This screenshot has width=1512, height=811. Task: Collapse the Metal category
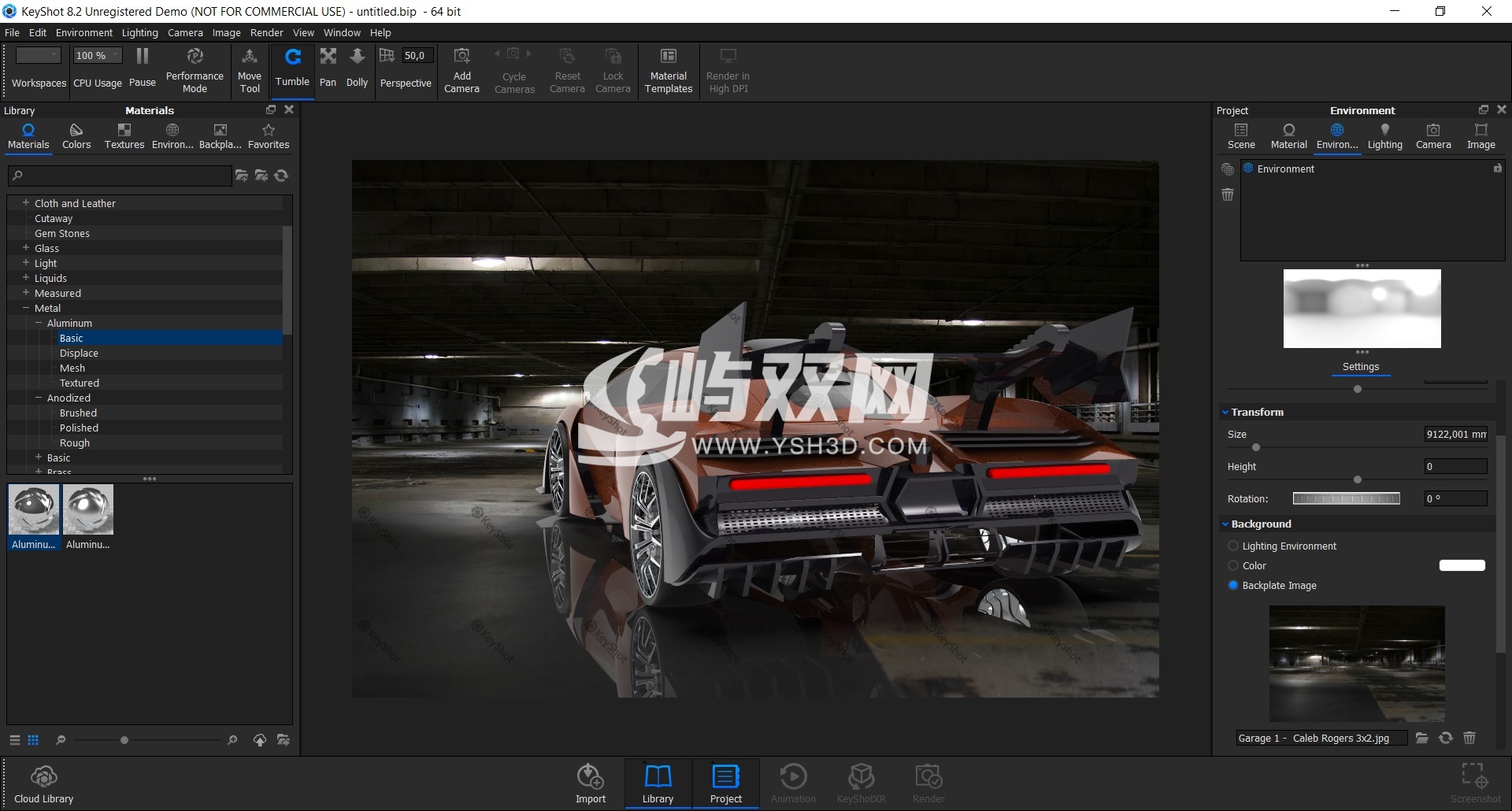[25, 308]
